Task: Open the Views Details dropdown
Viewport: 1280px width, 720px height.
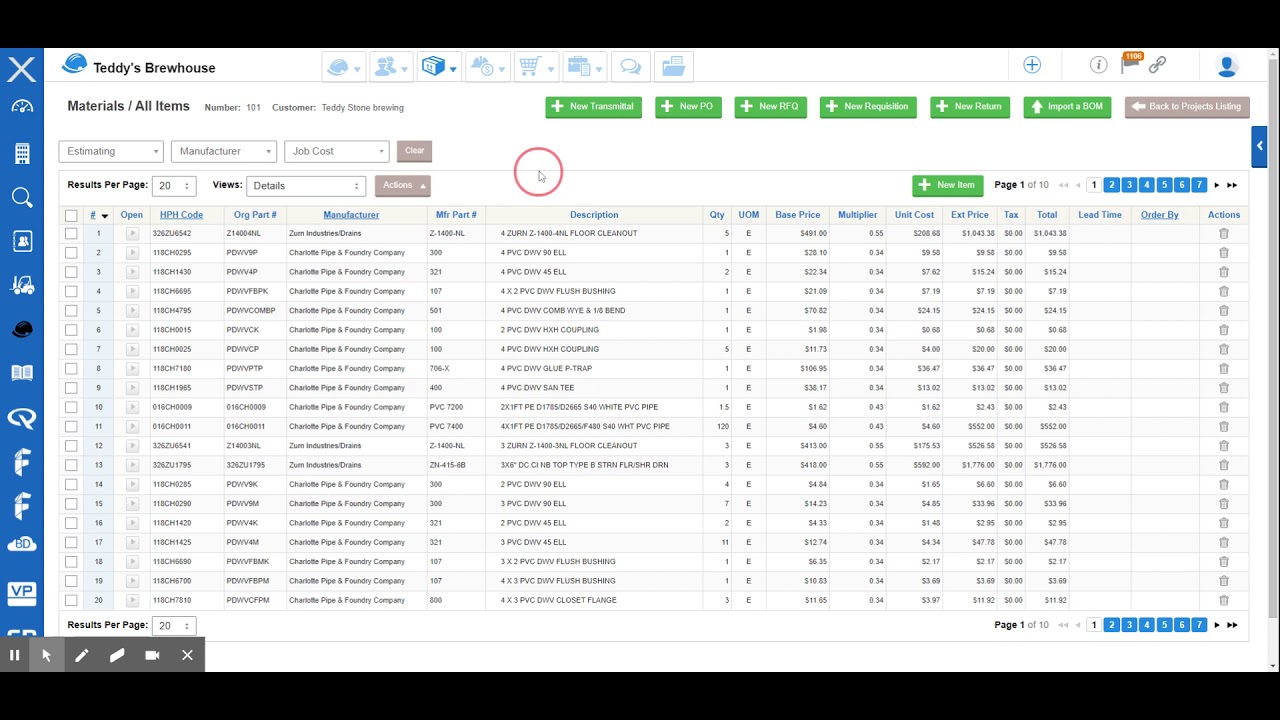Action: (305, 186)
